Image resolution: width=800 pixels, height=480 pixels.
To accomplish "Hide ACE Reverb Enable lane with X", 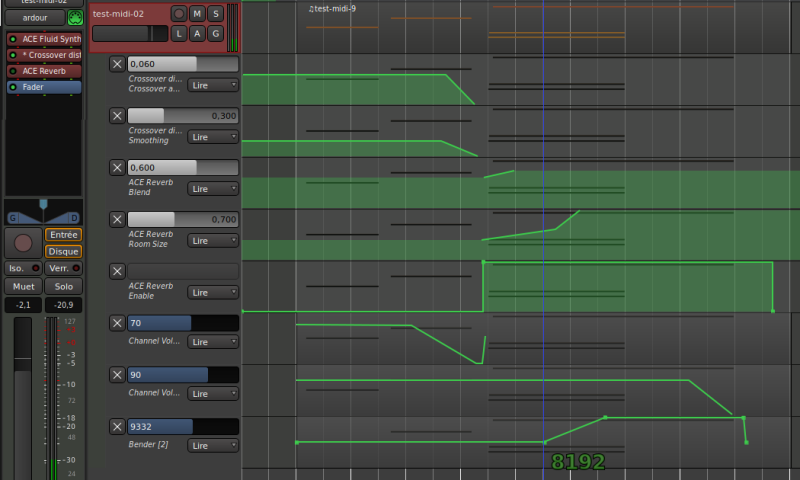I will click(x=117, y=271).
